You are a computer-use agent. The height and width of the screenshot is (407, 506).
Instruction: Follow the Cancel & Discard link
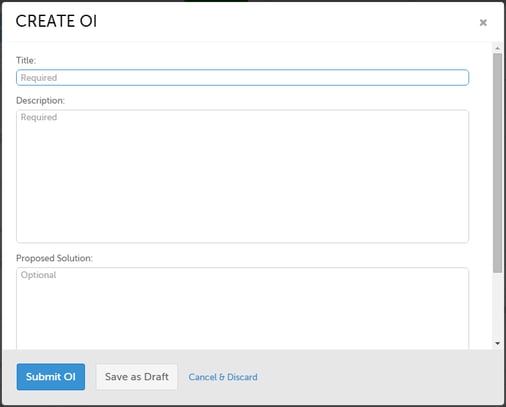coord(223,377)
